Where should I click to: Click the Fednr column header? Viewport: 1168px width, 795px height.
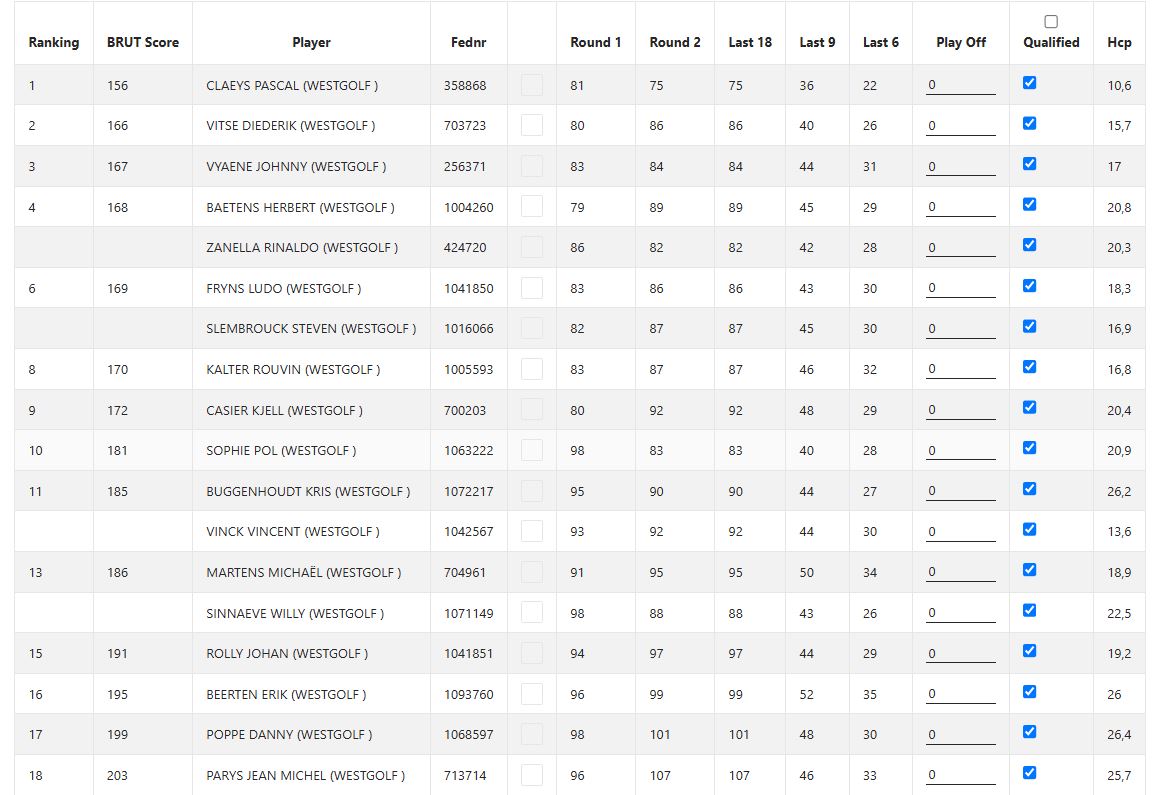(469, 42)
